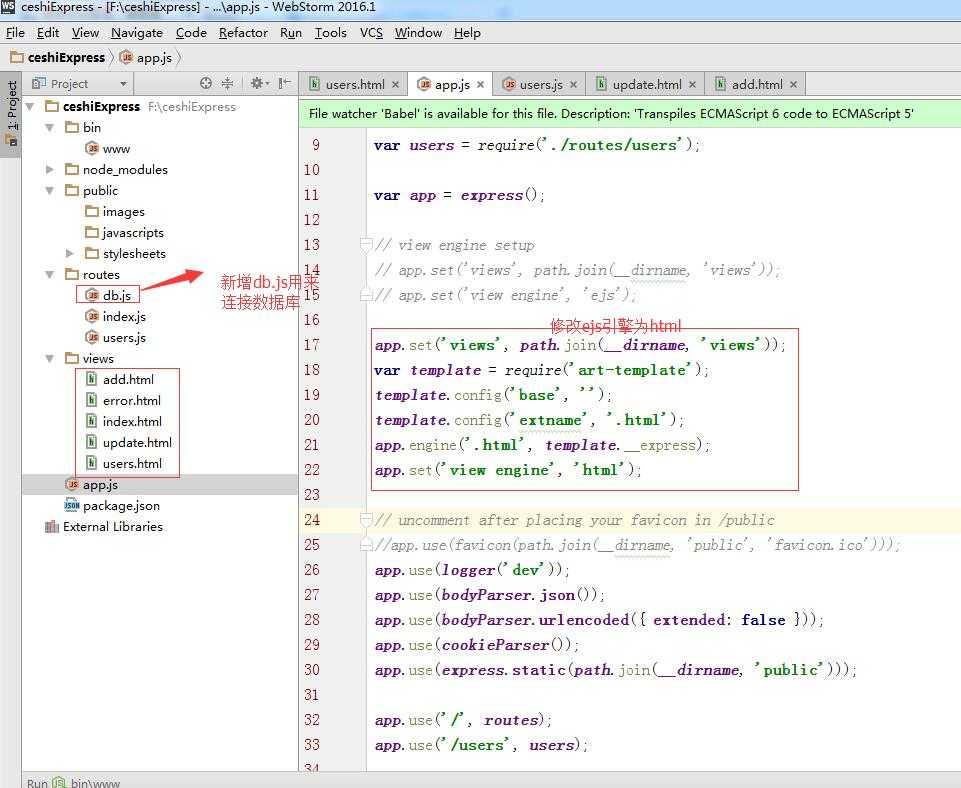Click the fold end marker at line 15

click(366, 295)
